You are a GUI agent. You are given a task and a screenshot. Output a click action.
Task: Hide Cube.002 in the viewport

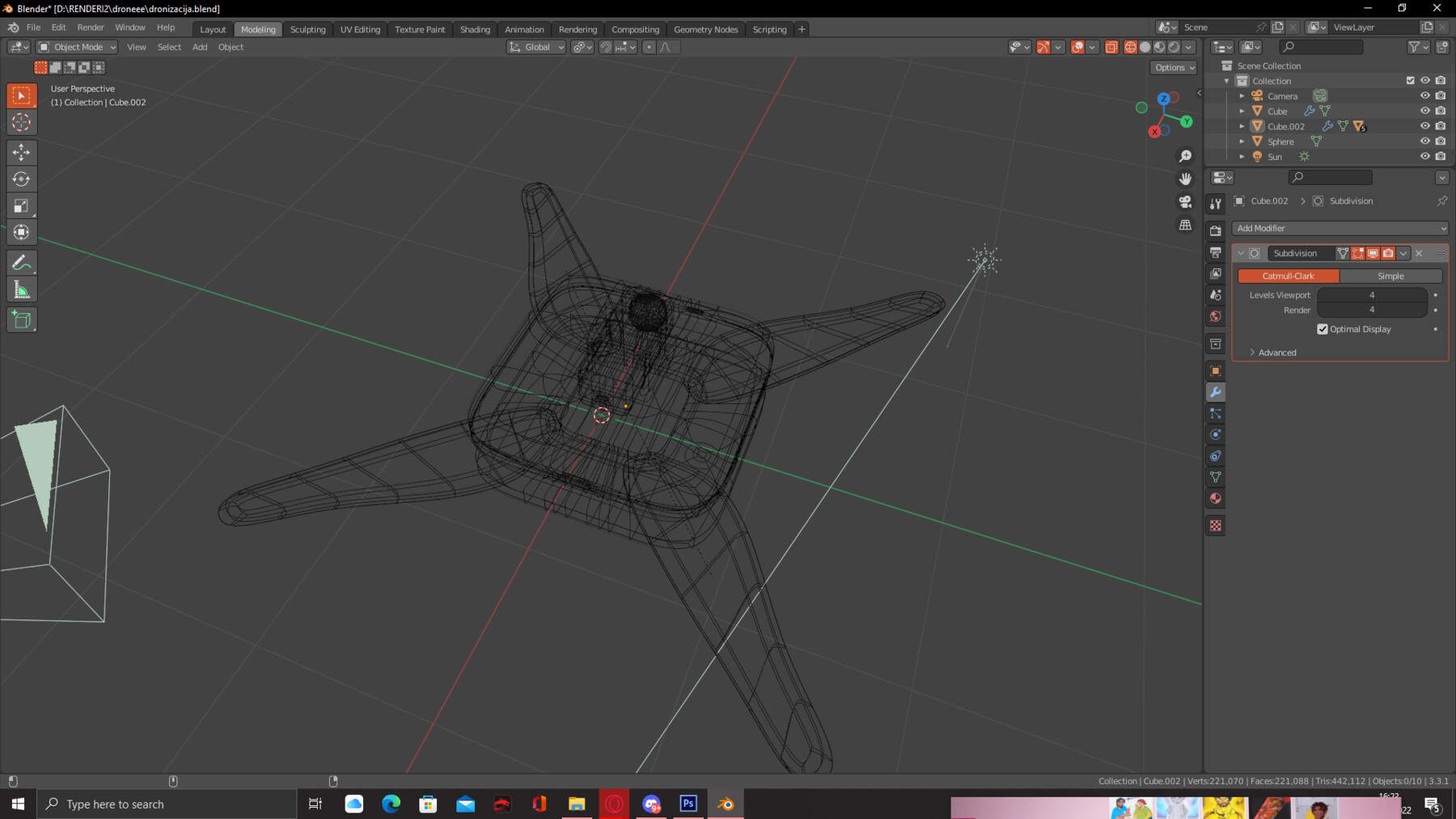1424,126
